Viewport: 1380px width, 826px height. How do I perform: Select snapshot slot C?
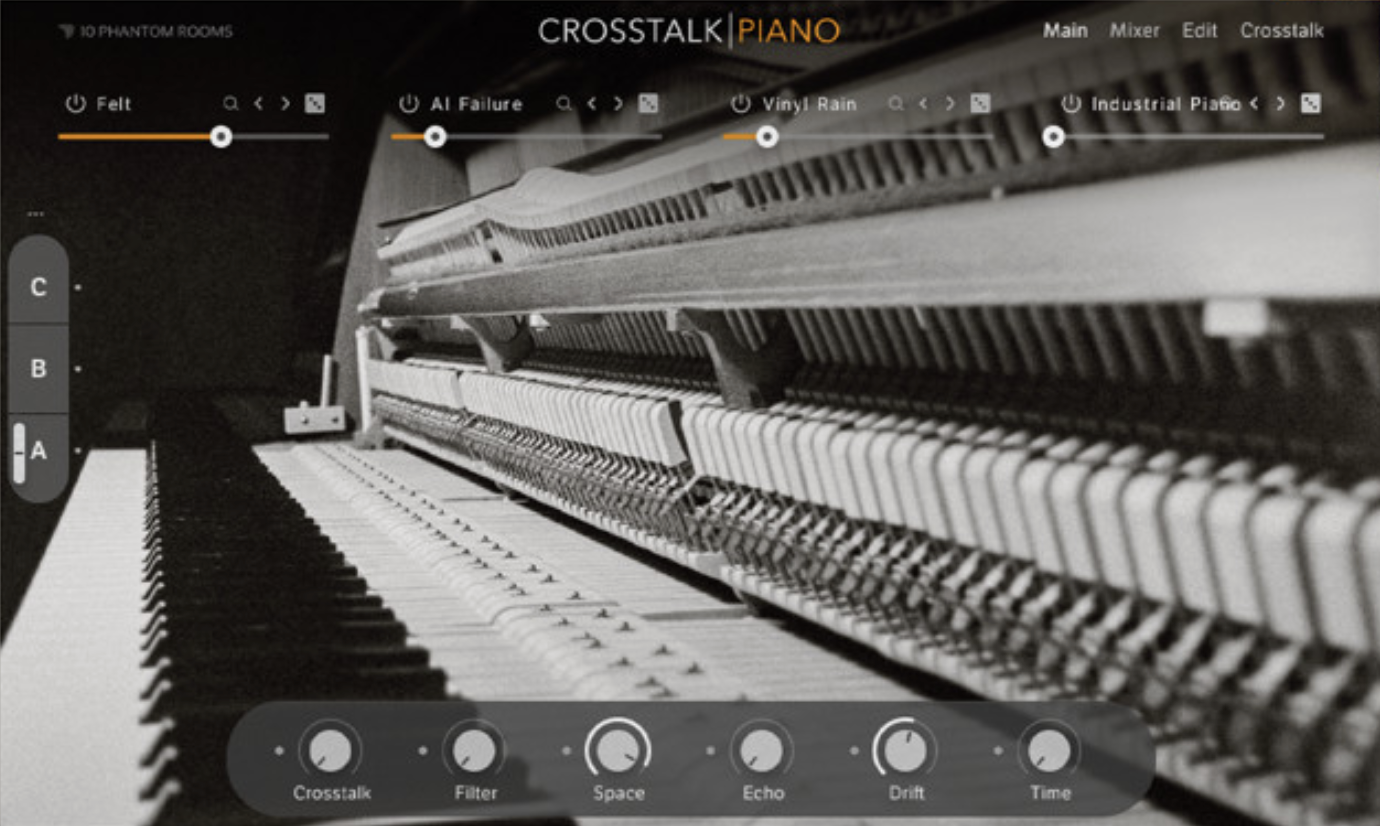coord(38,287)
